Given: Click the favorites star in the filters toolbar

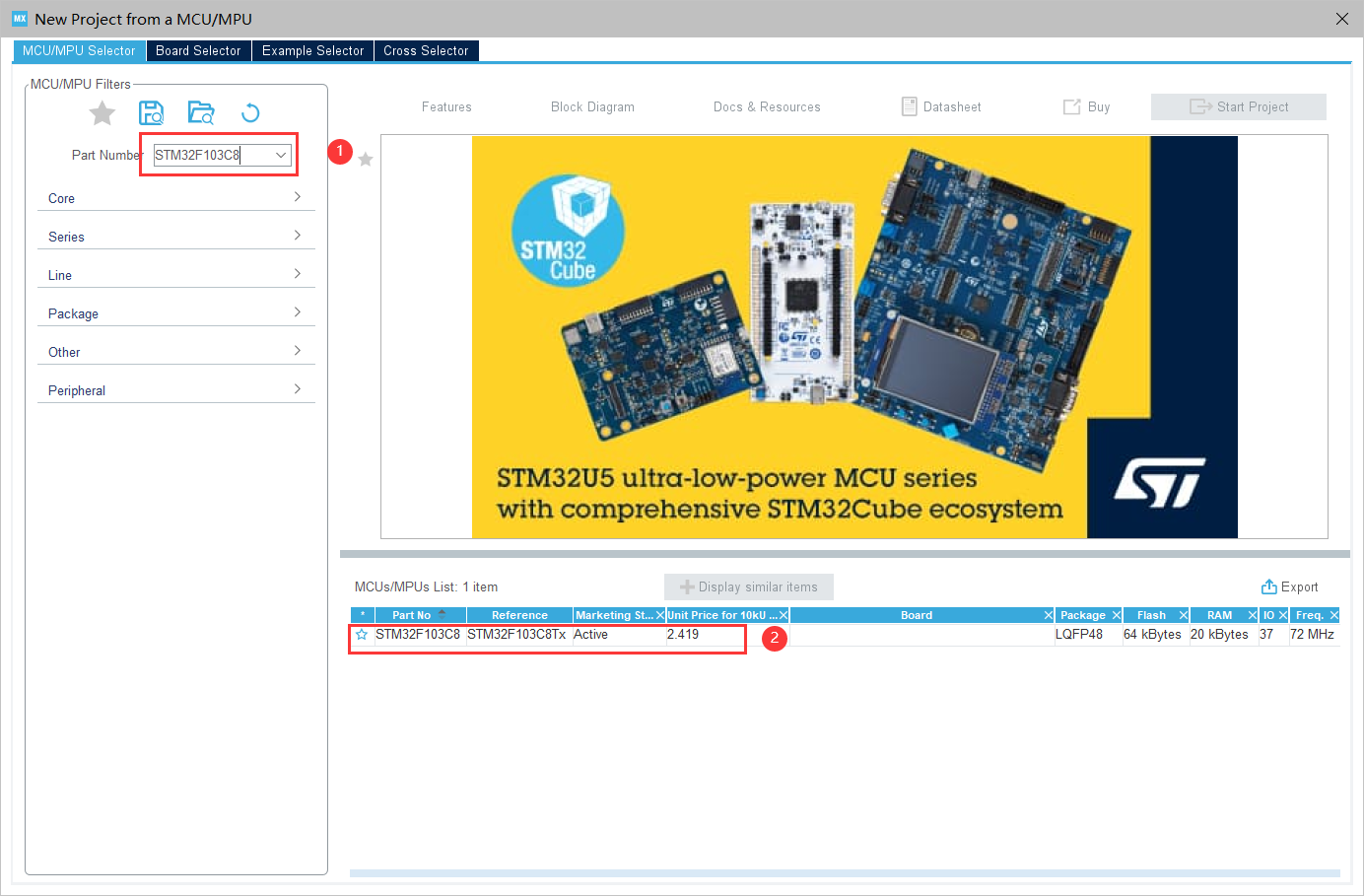Looking at the screenshot, I should [x=102, y=112].
